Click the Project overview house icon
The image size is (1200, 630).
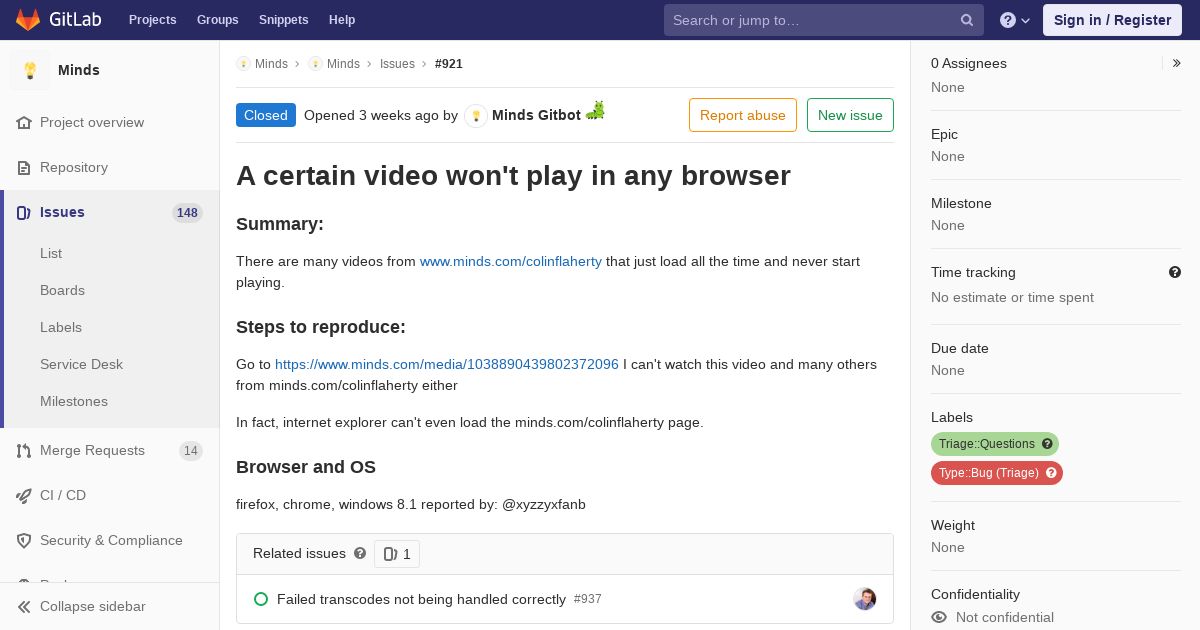click(24, 123)
